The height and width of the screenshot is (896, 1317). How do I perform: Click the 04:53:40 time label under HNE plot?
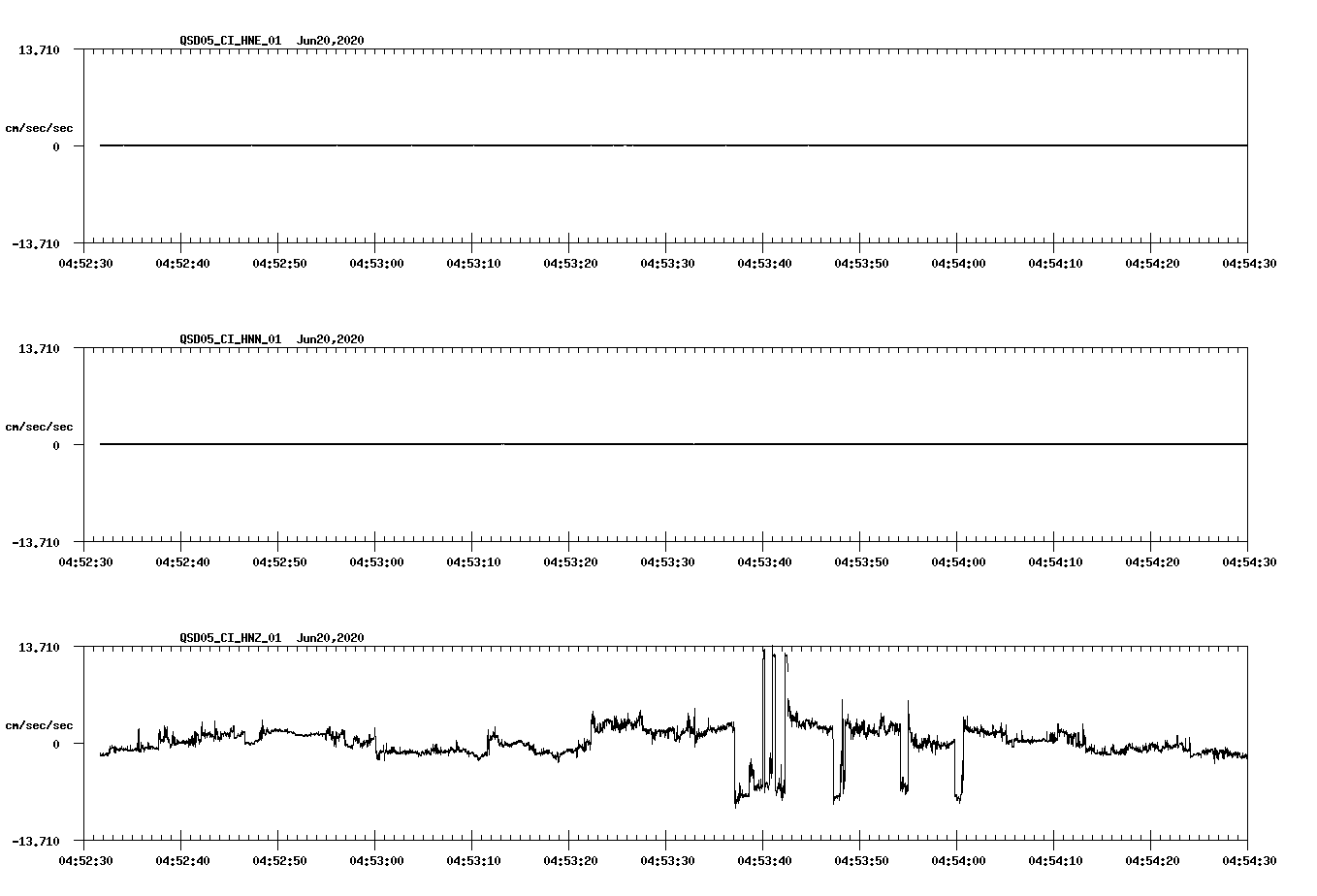[764, 264]
